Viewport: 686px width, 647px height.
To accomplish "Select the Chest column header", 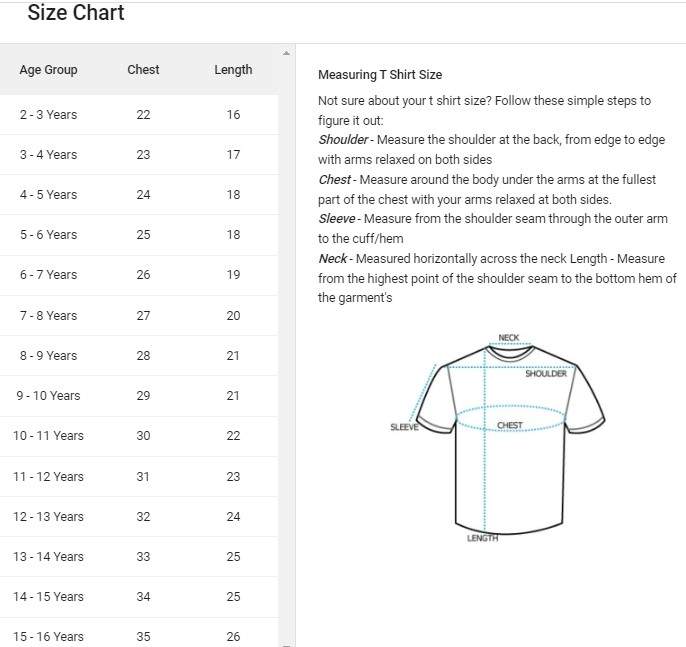I will click(143, 70).
